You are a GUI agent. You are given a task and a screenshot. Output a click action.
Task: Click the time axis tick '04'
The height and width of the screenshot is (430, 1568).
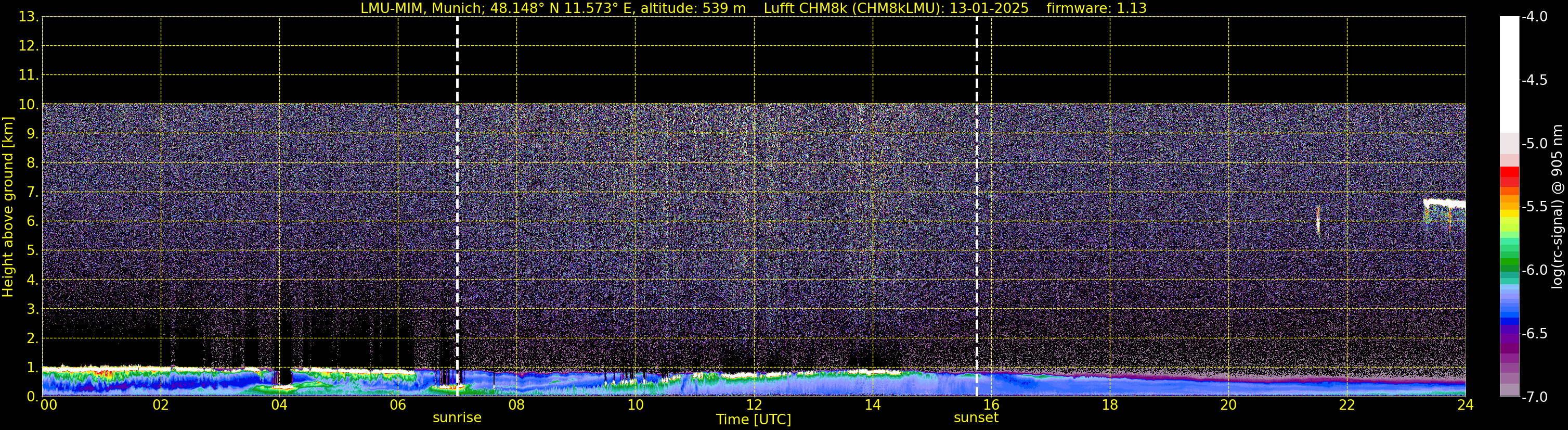[279, 405]
